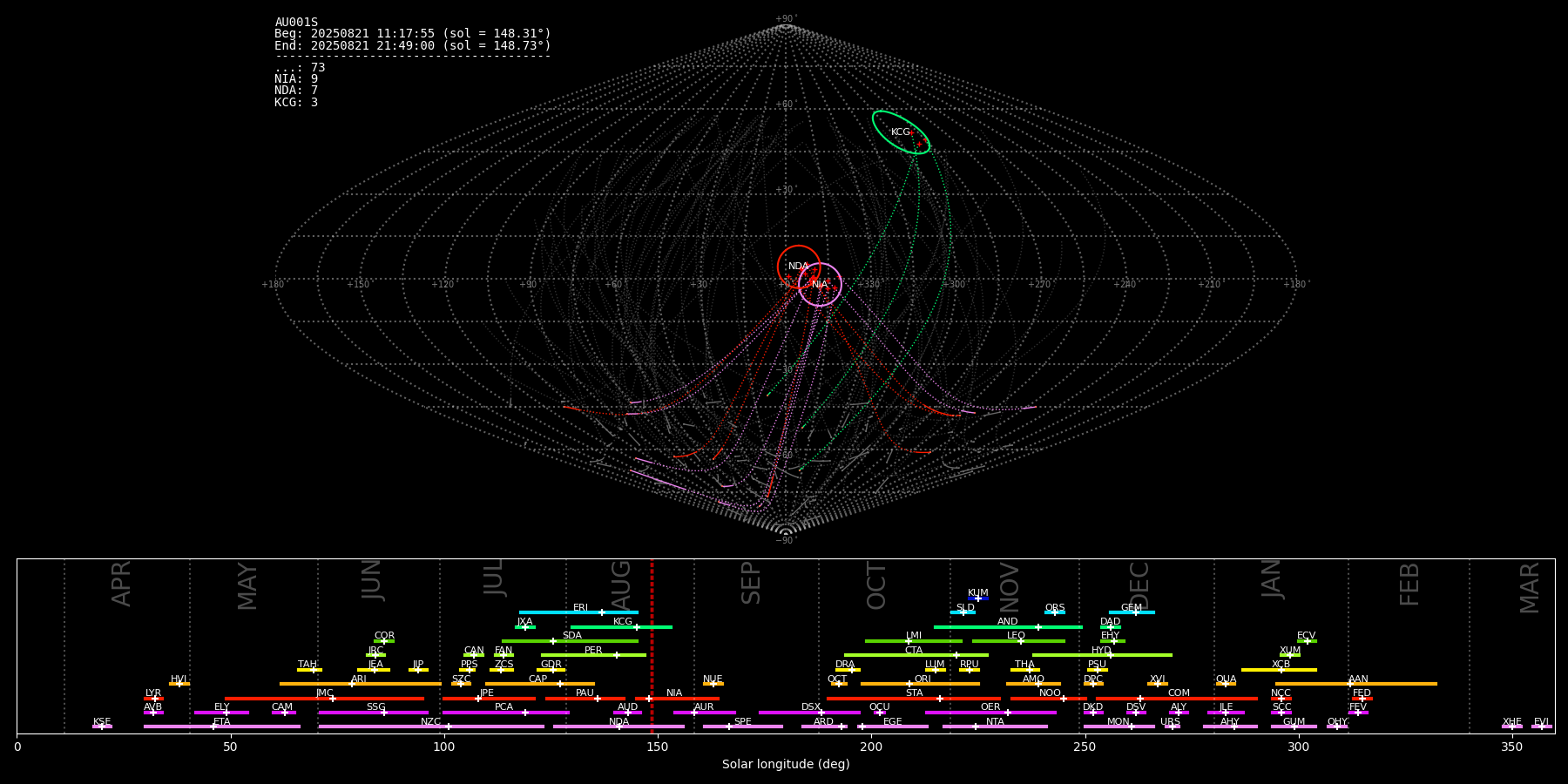The width and height of the screenshot is (1568, 784).
Task: Click the SDA green bar in the timeline
Action: click(570, 641)
